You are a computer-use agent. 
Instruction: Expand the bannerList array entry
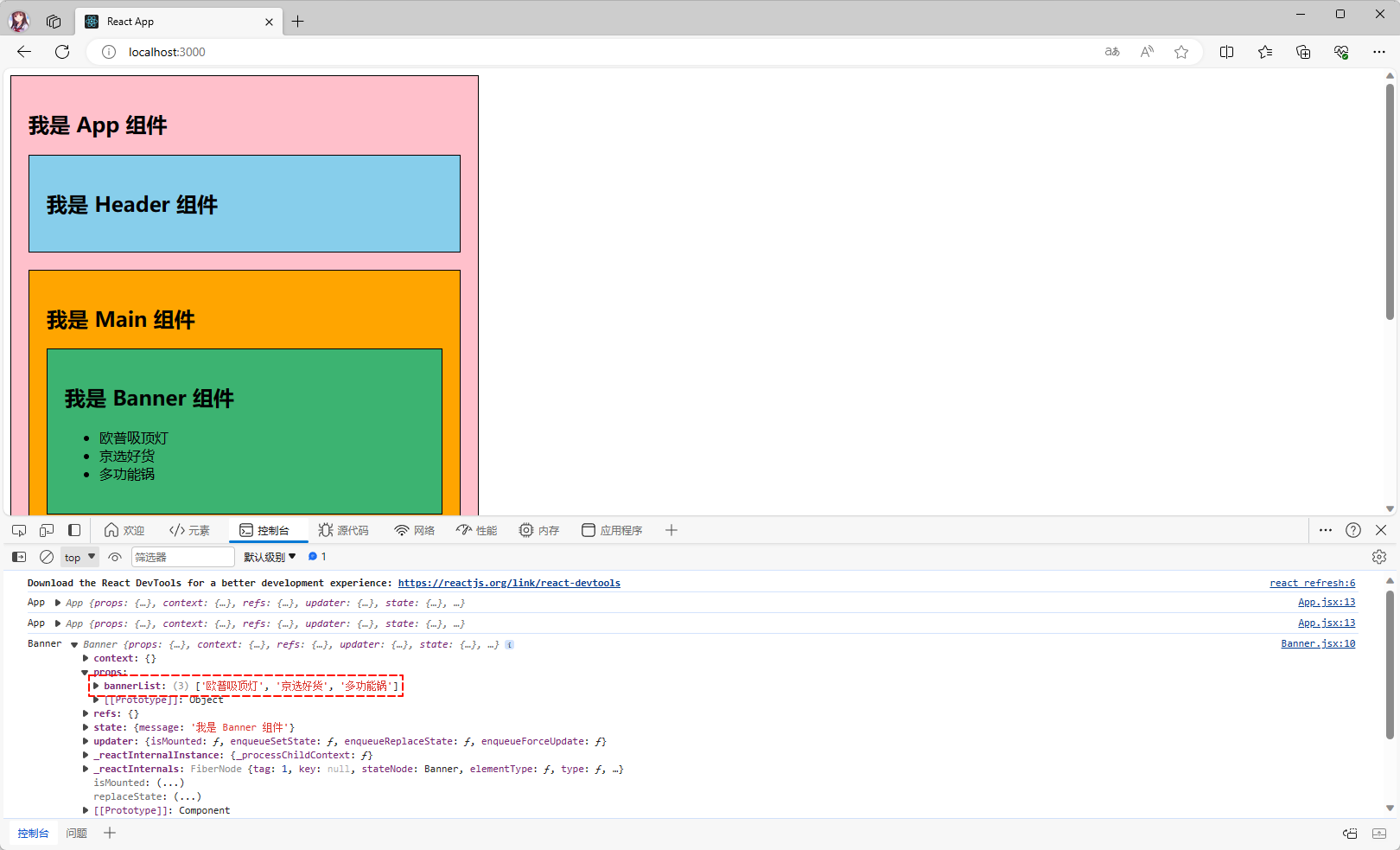pyautogui.click(x=96, y=686)
